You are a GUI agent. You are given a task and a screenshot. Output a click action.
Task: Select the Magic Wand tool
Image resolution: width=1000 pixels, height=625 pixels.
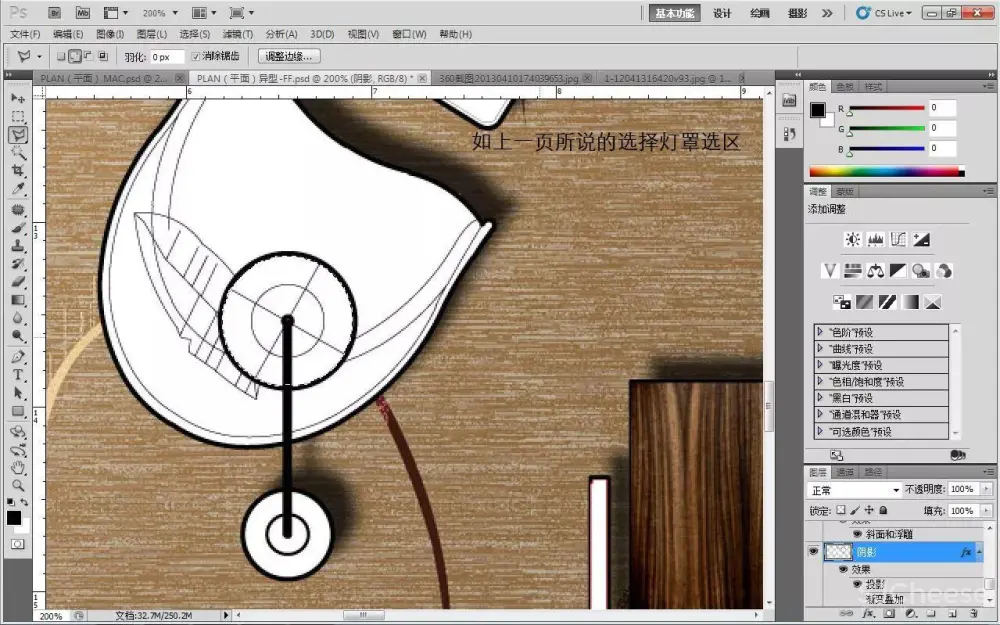[x=18, y=153]
